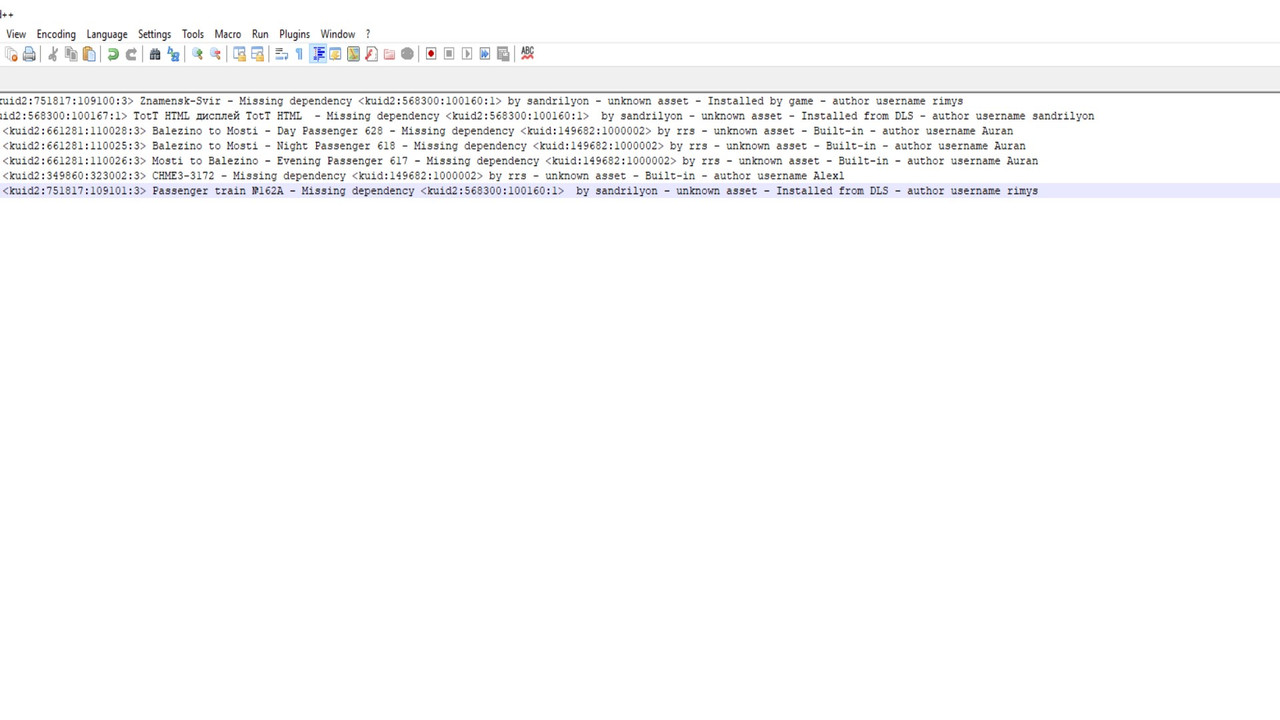Viewport: 1280px width, 720px height.
Task: Open the ? help menu
Action: [368, 34]
